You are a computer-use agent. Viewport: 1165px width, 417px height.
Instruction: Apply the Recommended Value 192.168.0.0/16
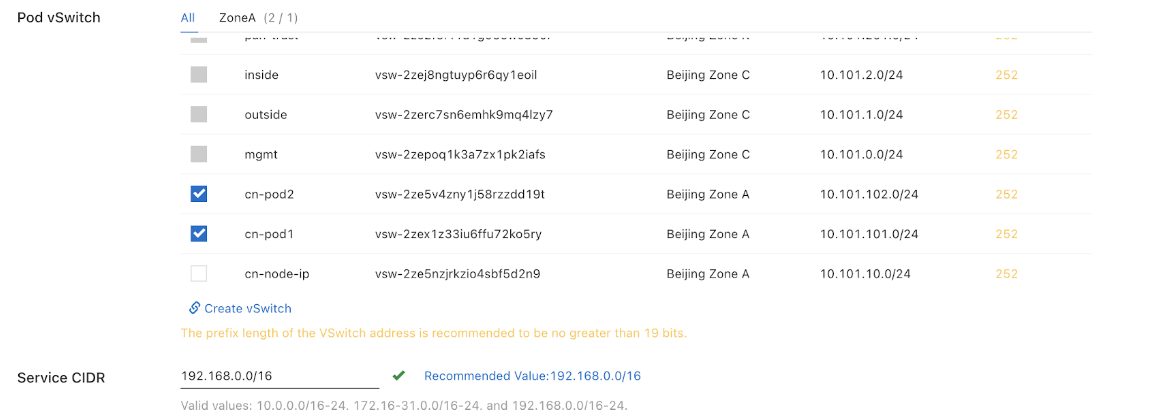point(532,376)
